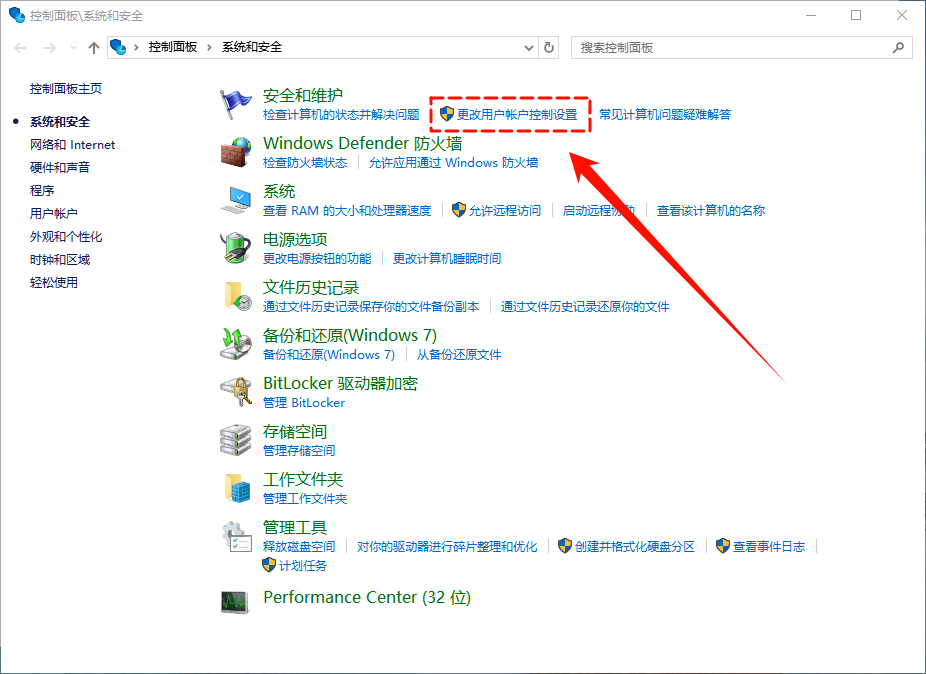
Task: Expand chevron after 控制面板 in breadcrumb
Action: point(209,47)
